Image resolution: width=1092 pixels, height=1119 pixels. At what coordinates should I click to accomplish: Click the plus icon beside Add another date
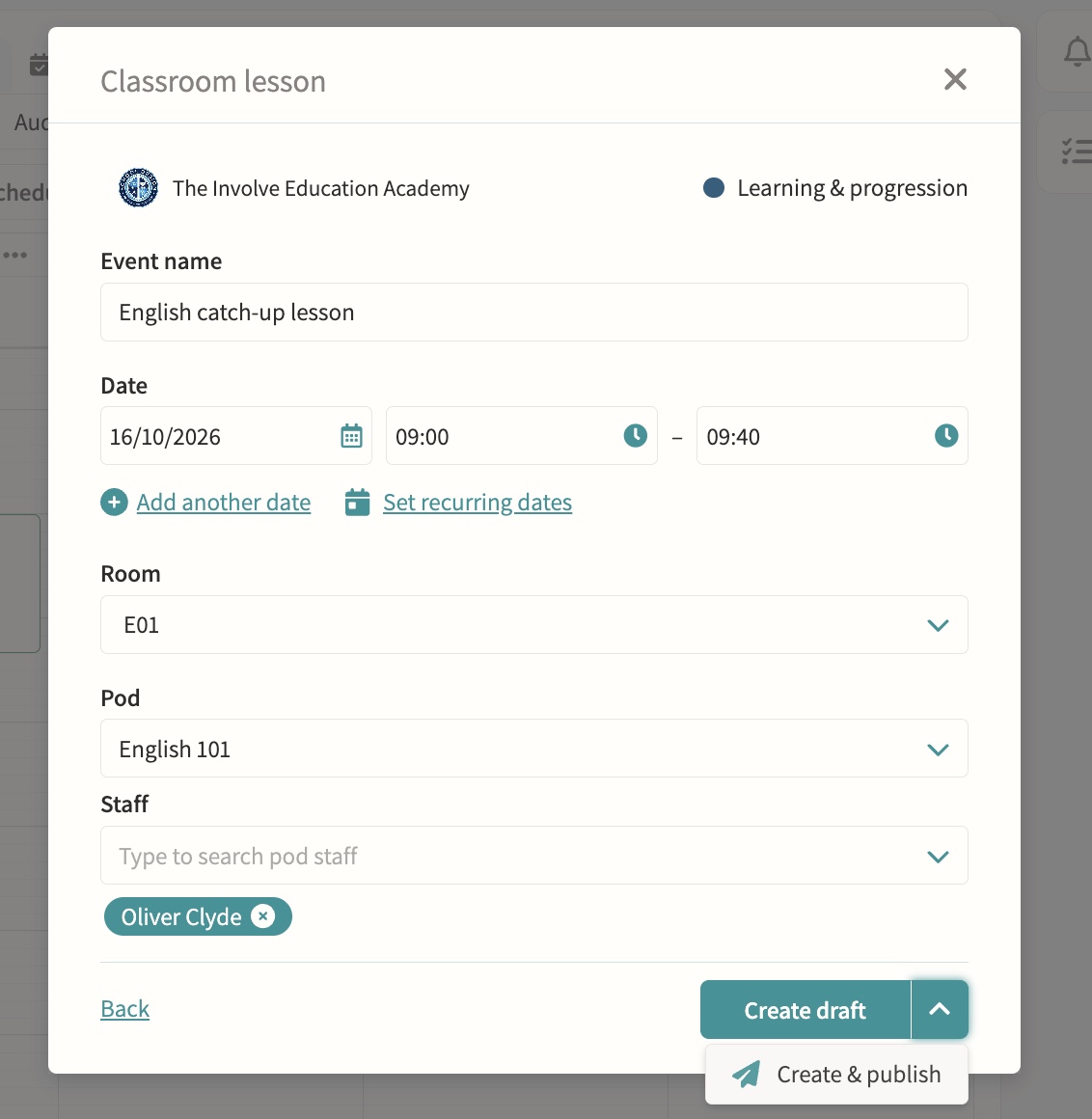click(x=114, y=503)
